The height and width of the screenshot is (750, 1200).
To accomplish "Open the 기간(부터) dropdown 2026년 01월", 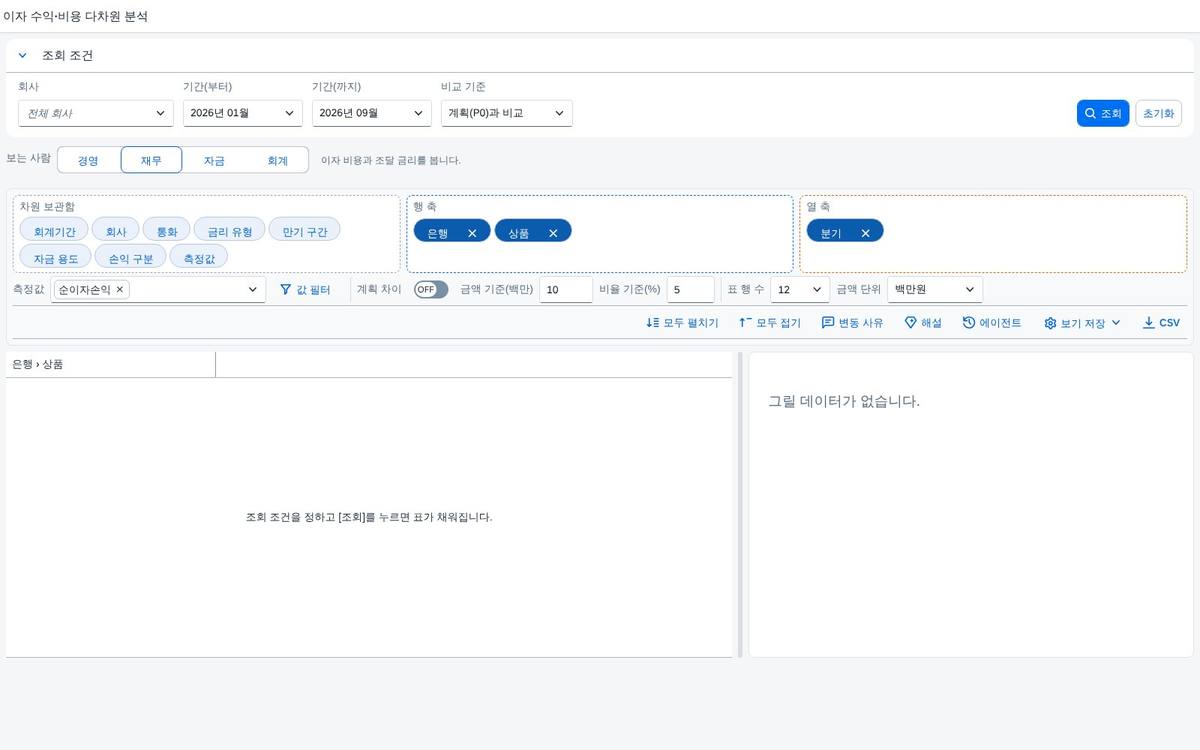I will (x=243, y=113).
